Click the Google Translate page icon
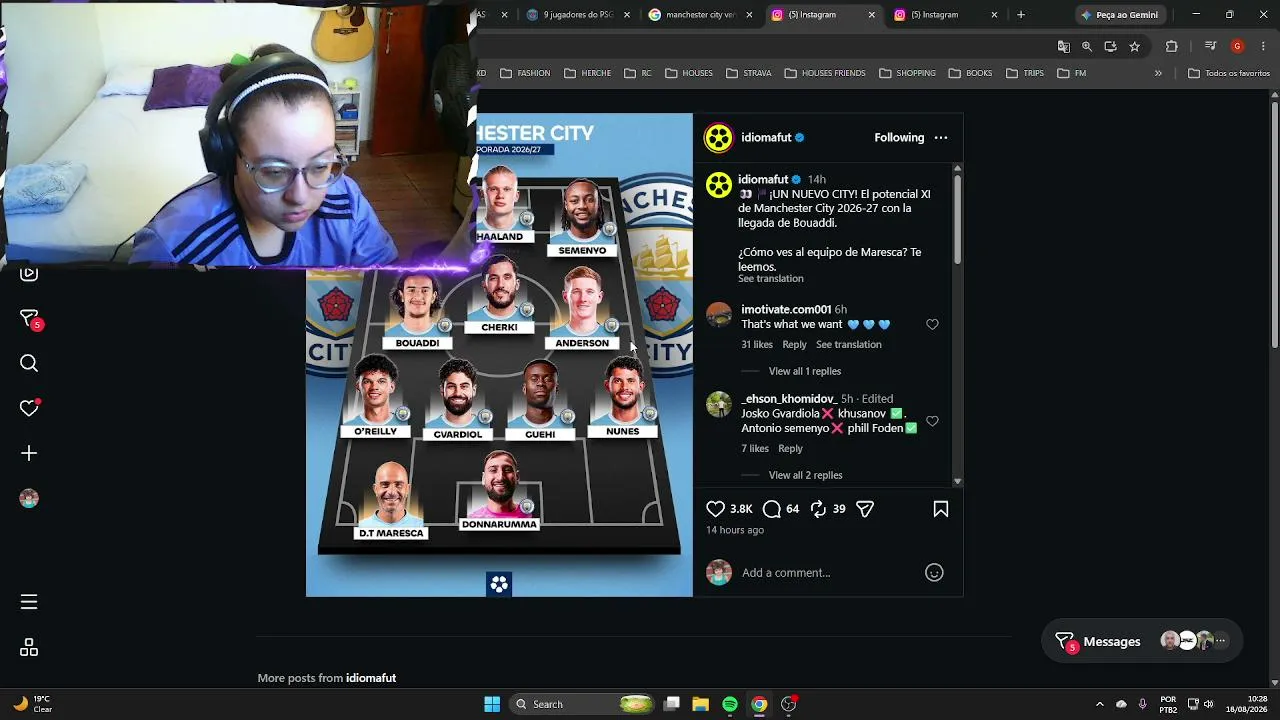The height and width of the screenshot is (720, 1280). [1064, 46]
